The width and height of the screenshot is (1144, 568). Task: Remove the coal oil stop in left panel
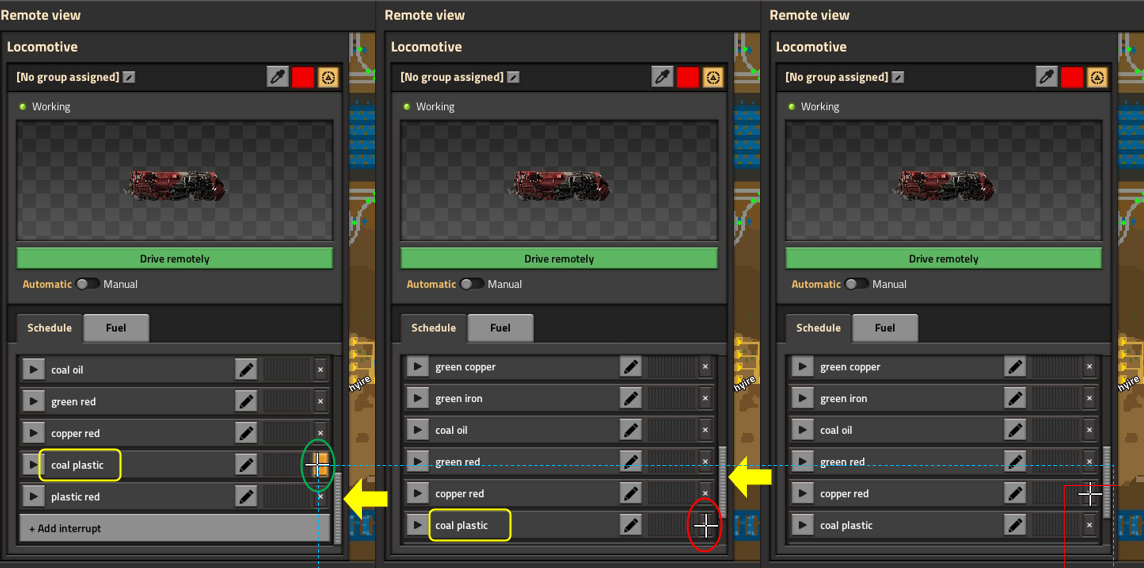(x=320, y=370)
